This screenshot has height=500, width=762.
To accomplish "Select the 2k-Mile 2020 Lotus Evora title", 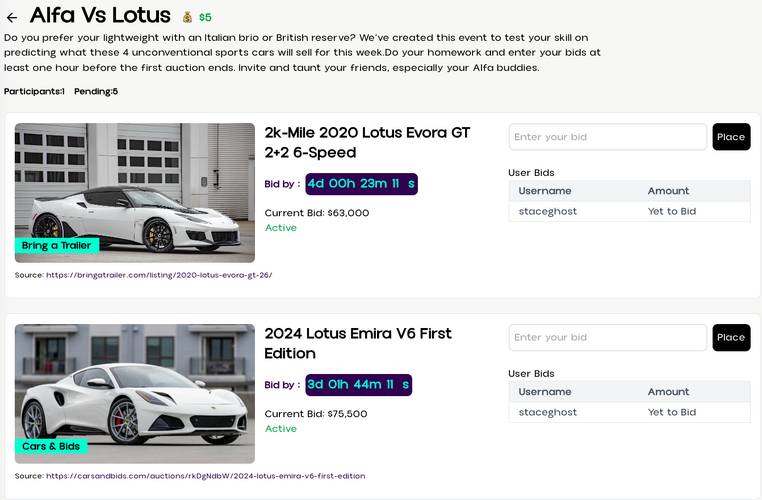I will coord(367,142).
